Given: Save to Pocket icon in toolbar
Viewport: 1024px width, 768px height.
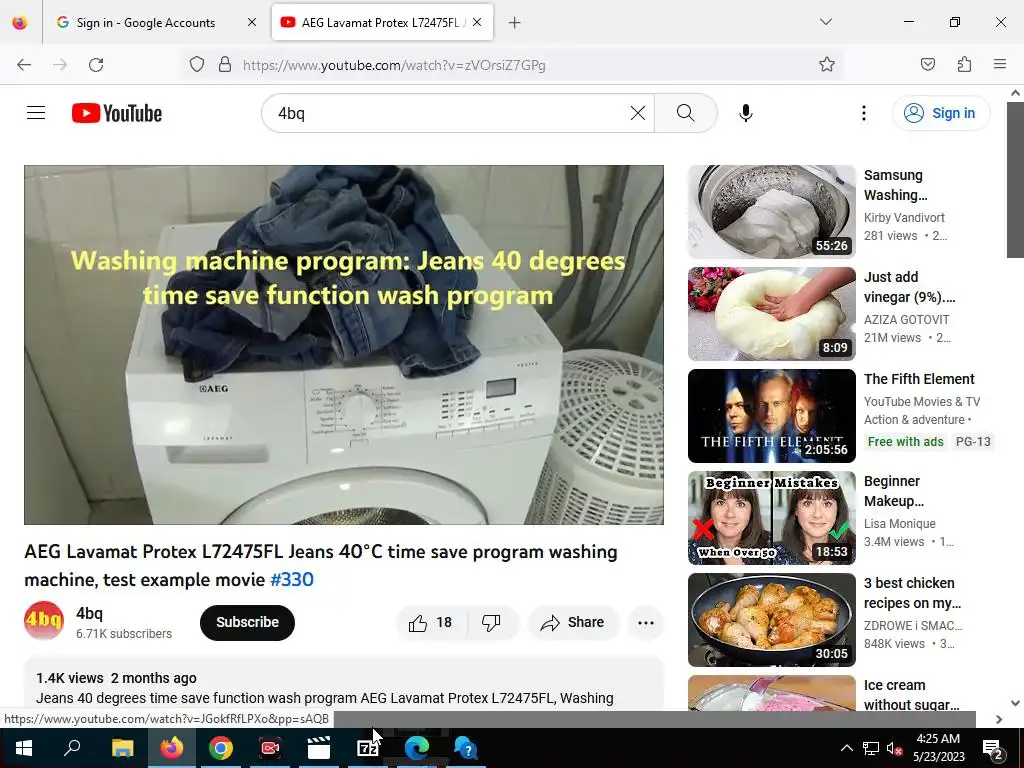Looking at the screenshot, I should click(x=927, y=65).
